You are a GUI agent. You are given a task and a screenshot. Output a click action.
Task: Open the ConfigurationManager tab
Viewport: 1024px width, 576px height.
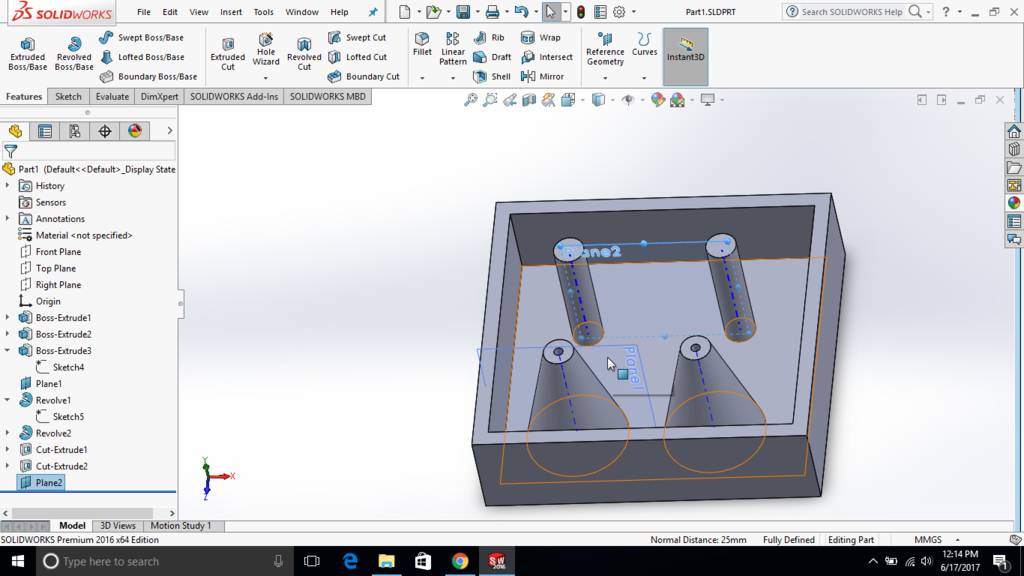[74, 131]
